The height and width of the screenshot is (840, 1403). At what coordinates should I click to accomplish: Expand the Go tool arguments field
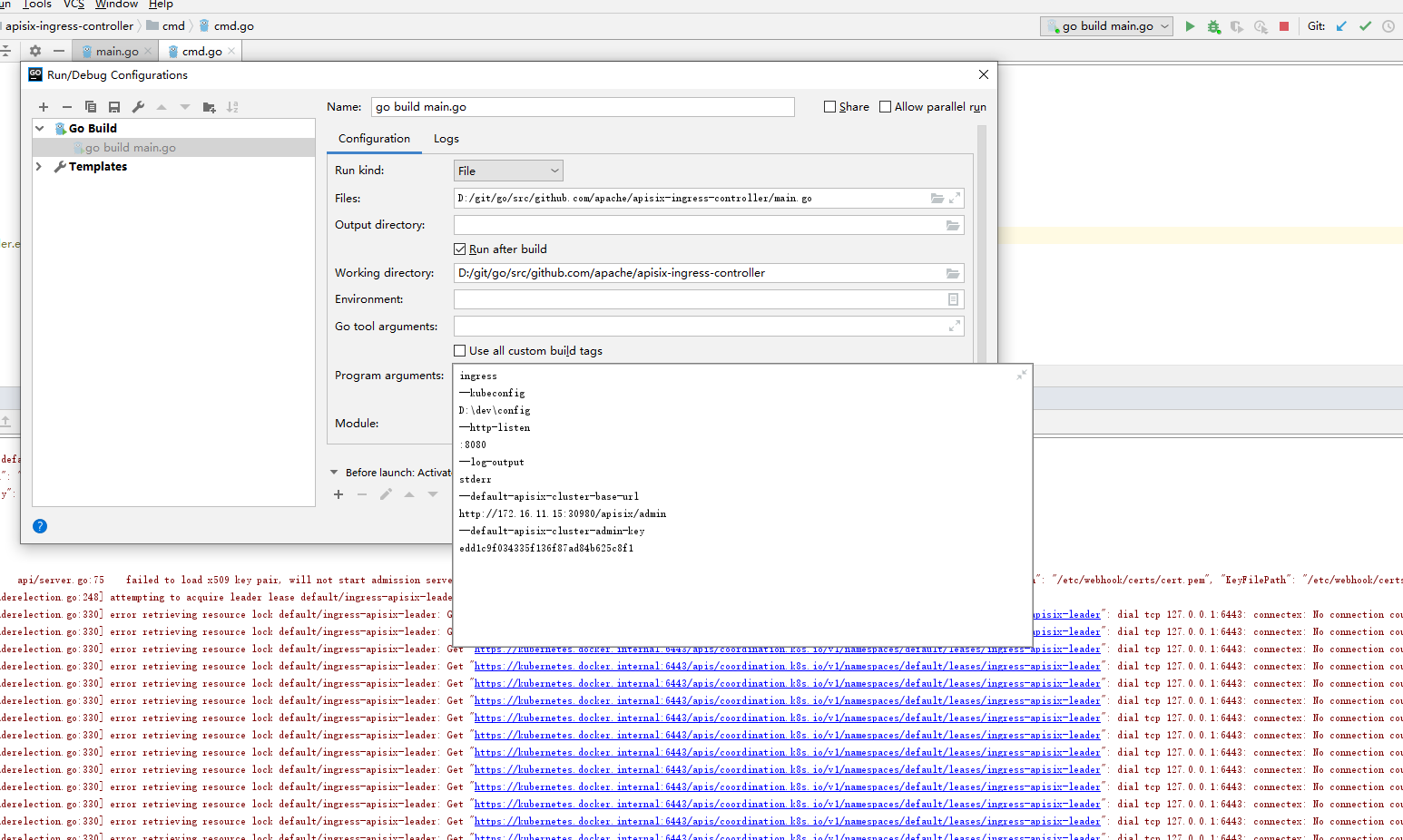(x=955, y=327)
